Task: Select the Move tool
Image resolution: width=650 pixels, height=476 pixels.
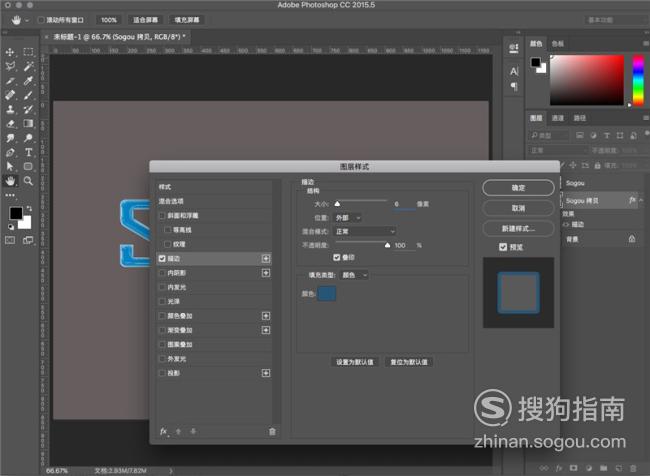Action: coord(10,52)
